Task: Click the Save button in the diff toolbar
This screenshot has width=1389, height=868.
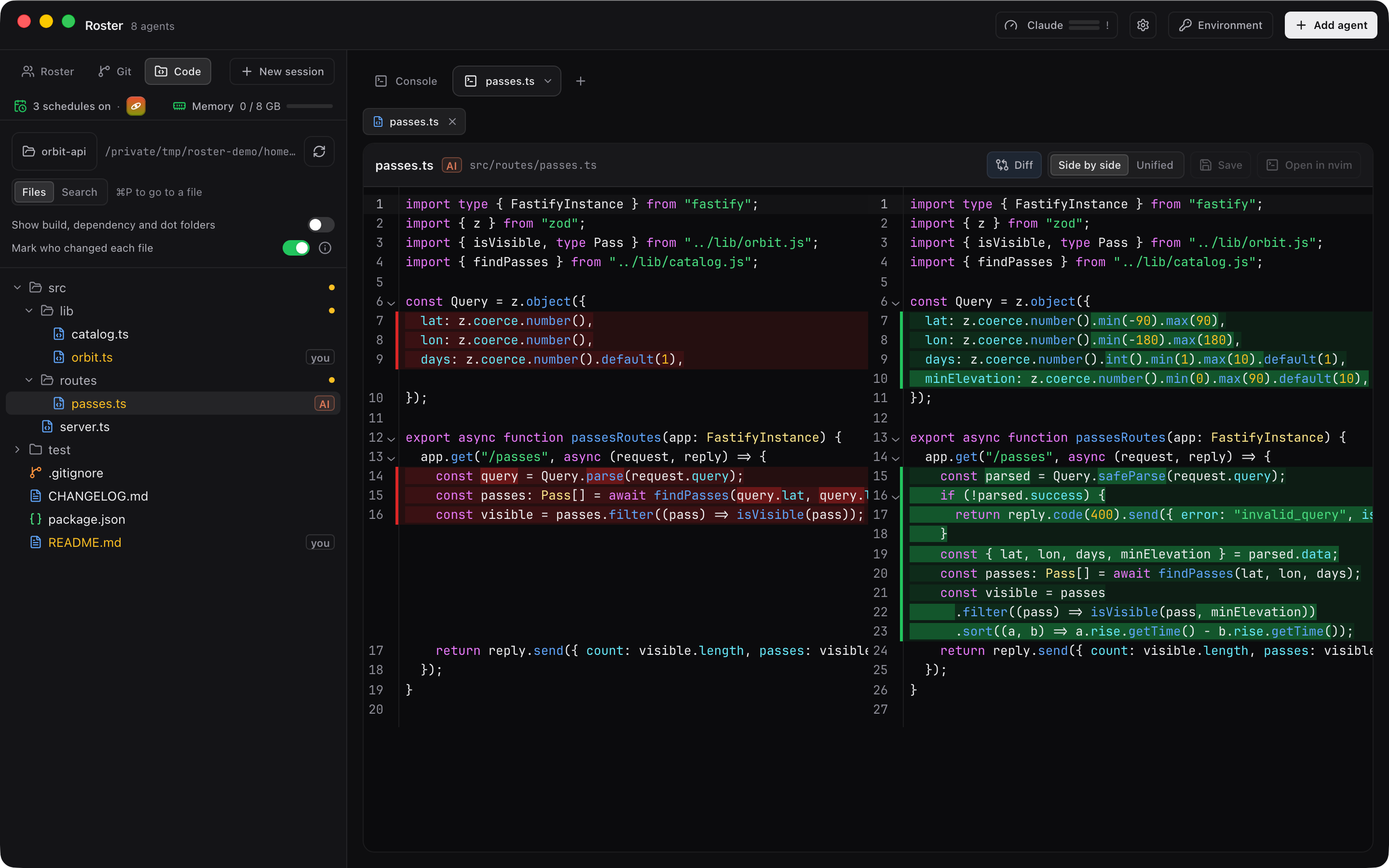Action: (1221, 165)
